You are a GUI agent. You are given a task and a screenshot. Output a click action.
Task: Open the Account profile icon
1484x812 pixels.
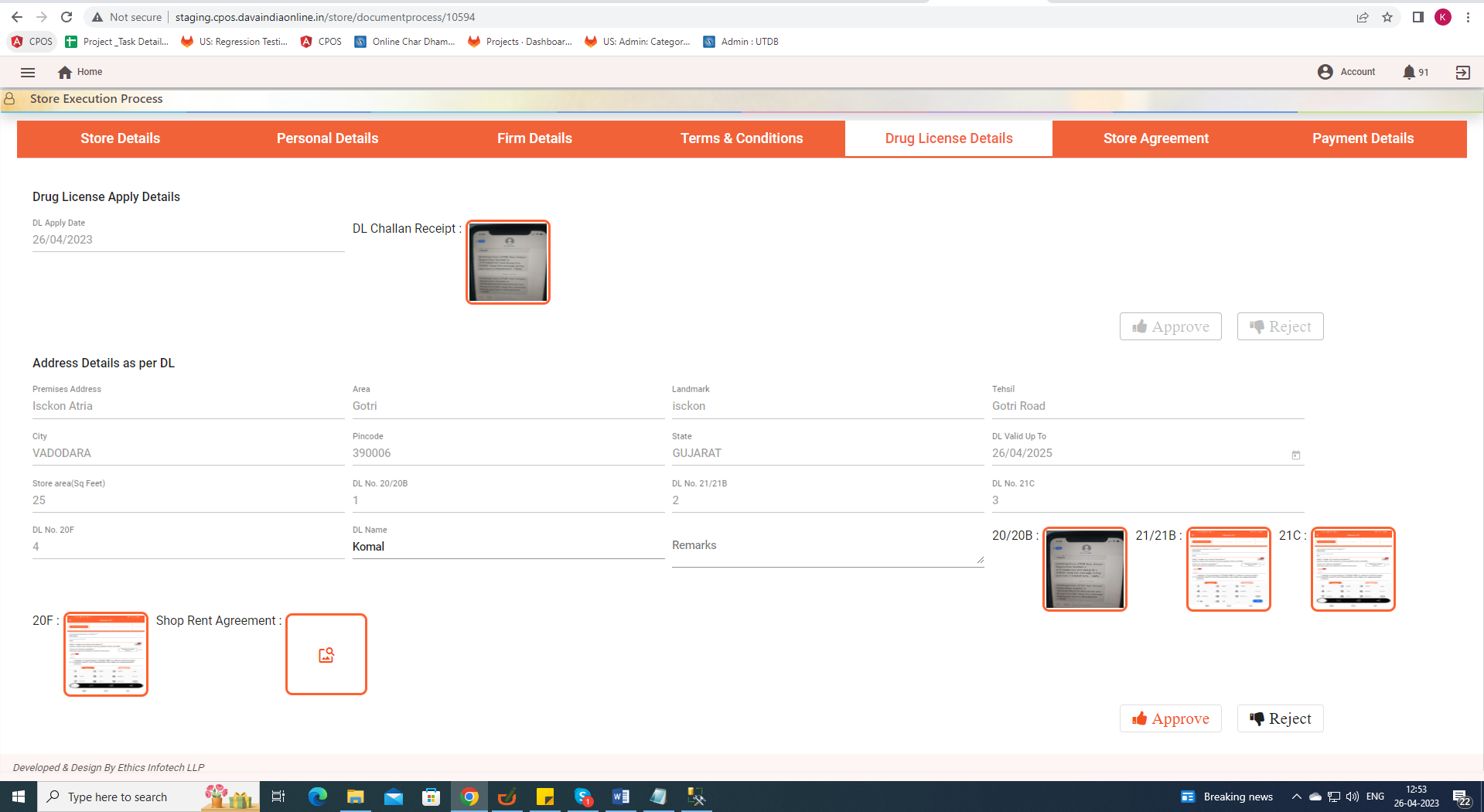click(1325, 72)
